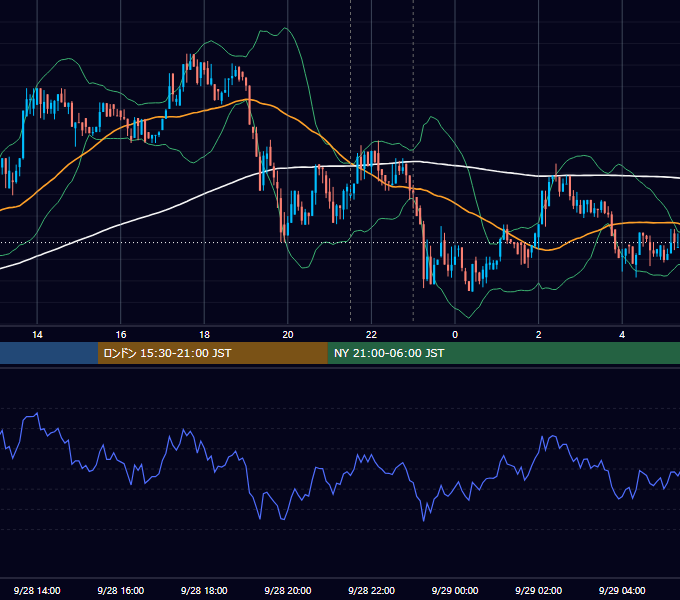680x600 pixels.
Task: Click hour label 2 on price chart axis
Action: (539, 335)
